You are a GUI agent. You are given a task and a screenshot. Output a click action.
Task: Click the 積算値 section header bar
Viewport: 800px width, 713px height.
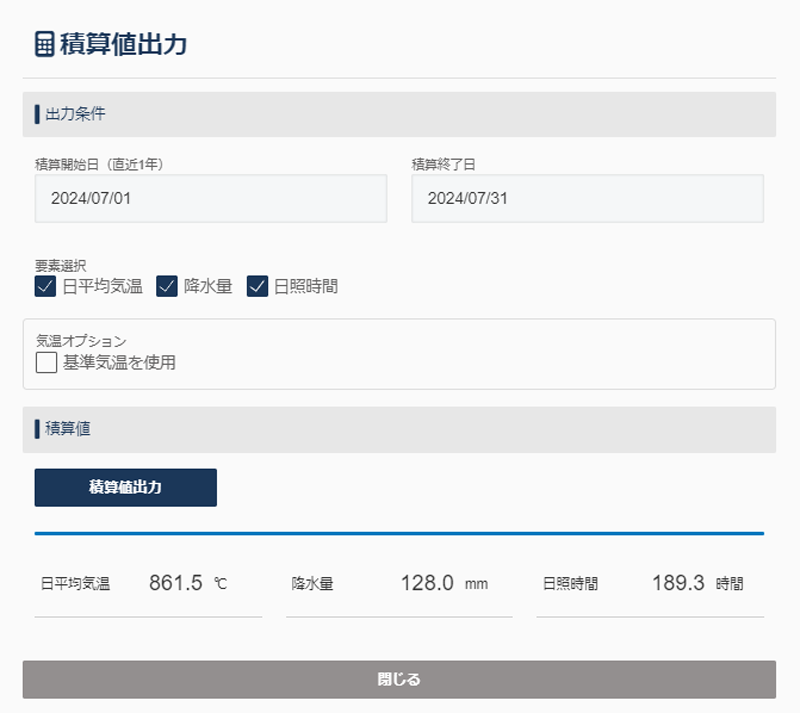(399, 429)
